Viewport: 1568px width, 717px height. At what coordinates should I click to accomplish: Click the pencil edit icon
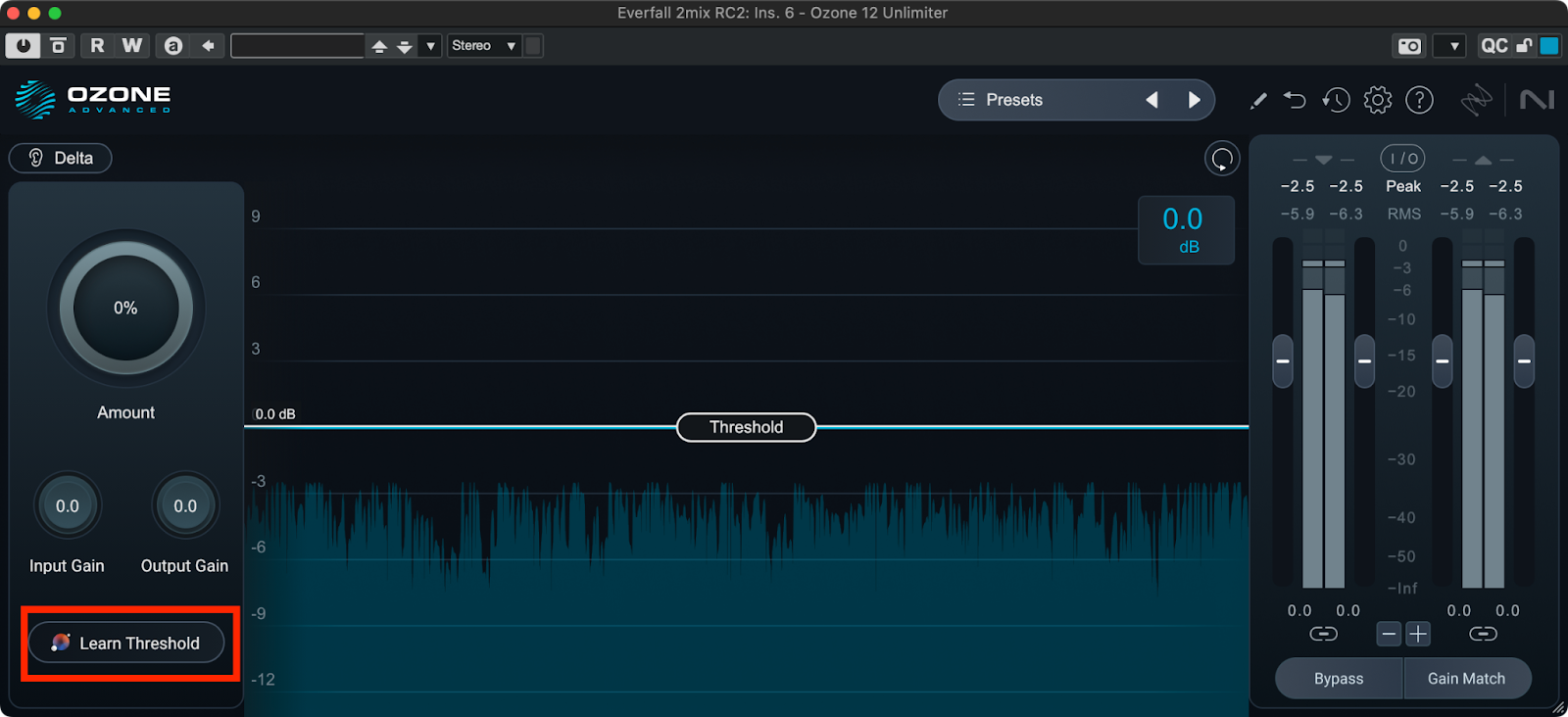[1258, 100]
